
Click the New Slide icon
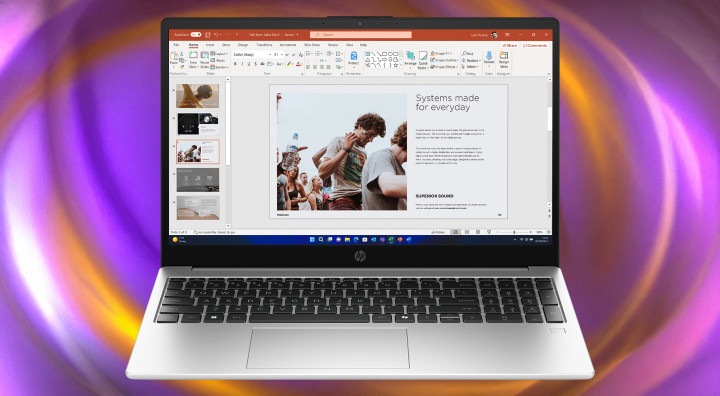coord(193,55)
